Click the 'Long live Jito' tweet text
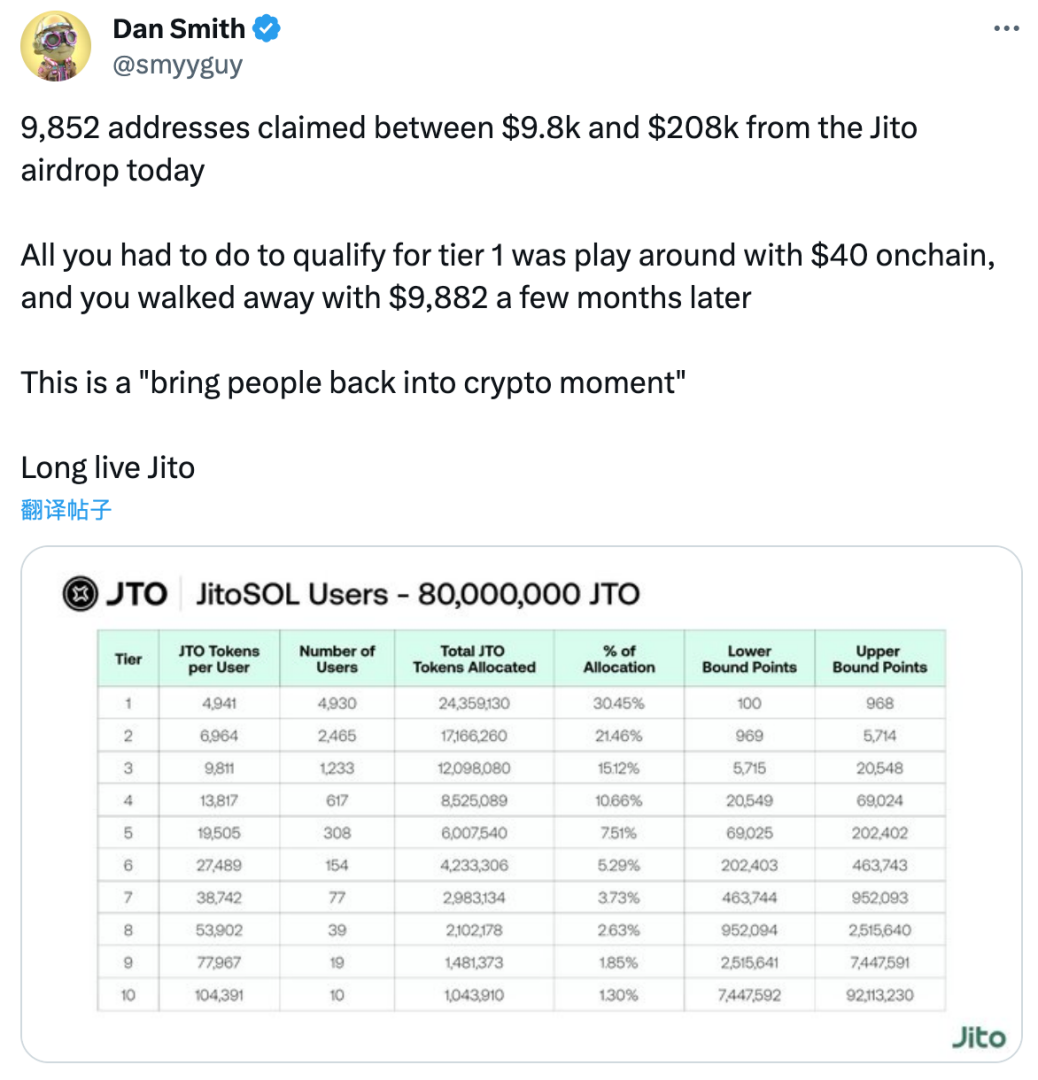This screenshot has width=1038, height=1080. pyautogui.click(x=108, y=467)
